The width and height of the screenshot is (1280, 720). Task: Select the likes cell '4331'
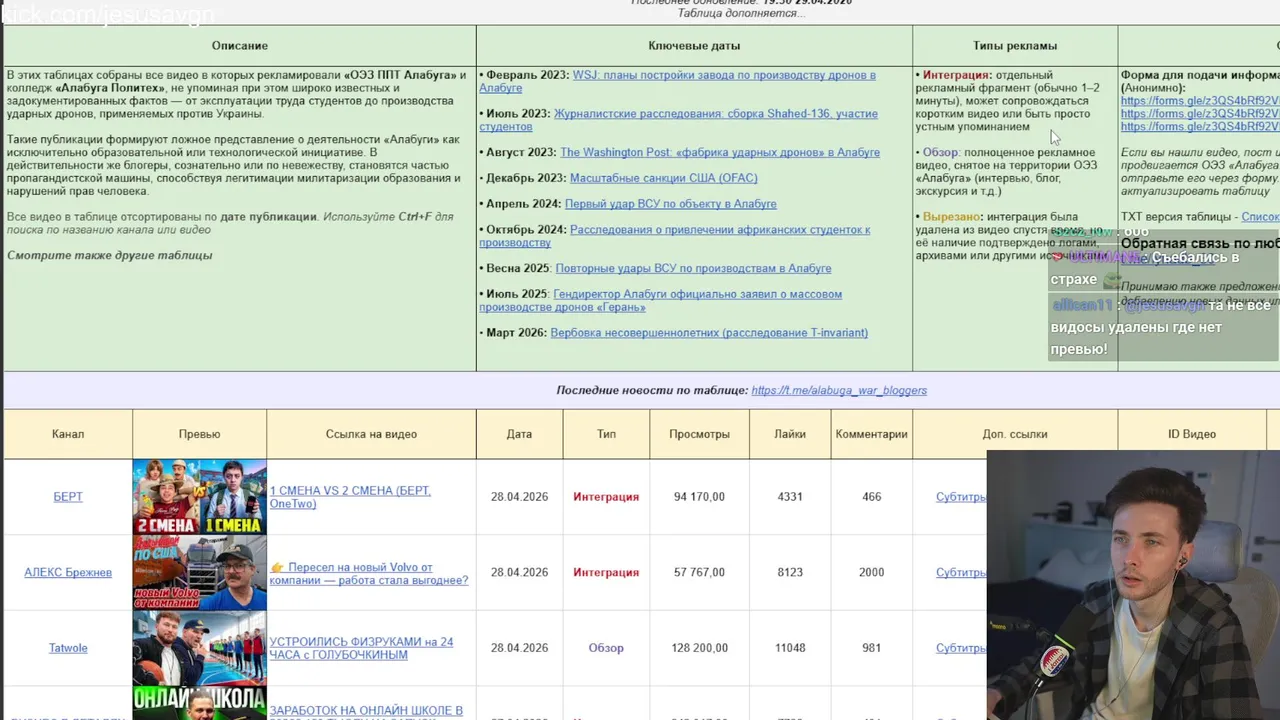790,497
